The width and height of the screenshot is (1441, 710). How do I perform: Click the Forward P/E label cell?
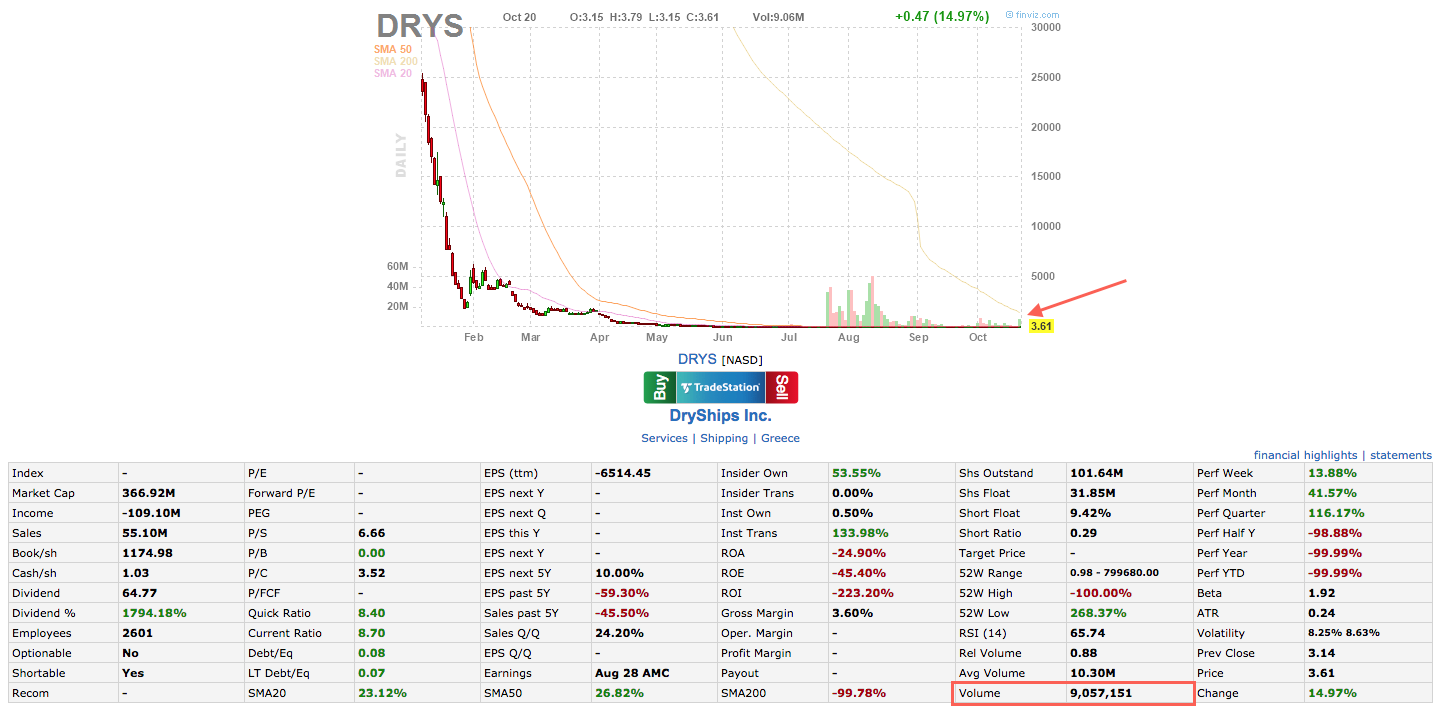[x=300, y=493]
